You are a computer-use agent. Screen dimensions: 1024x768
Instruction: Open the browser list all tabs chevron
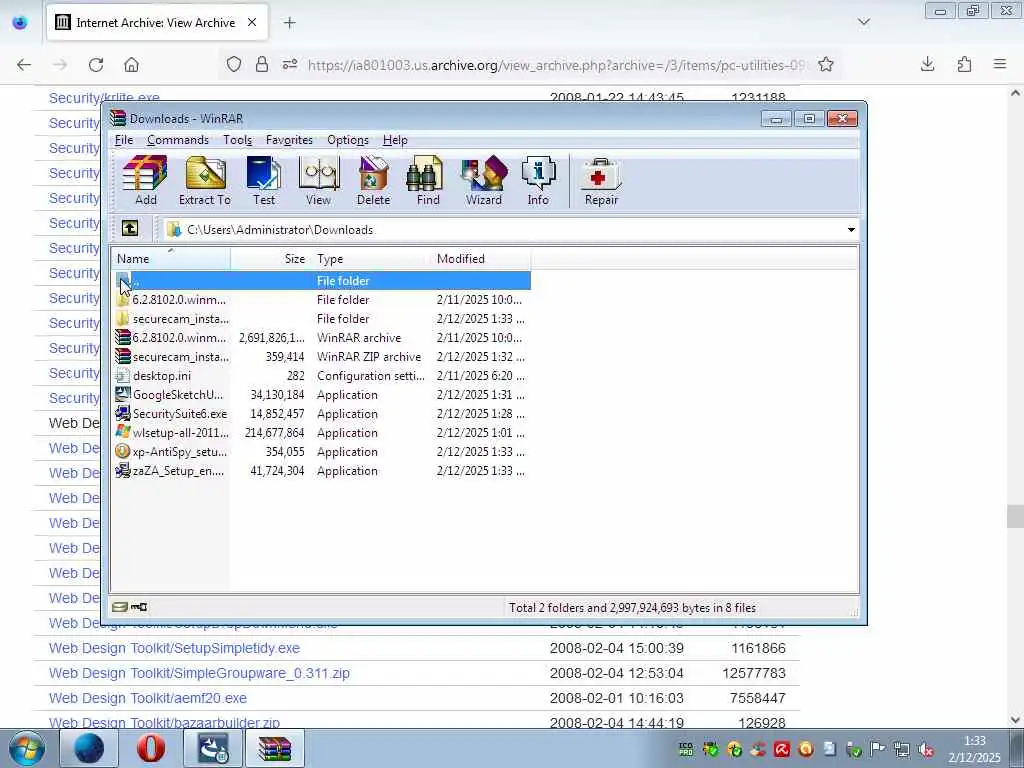(864, 22)
